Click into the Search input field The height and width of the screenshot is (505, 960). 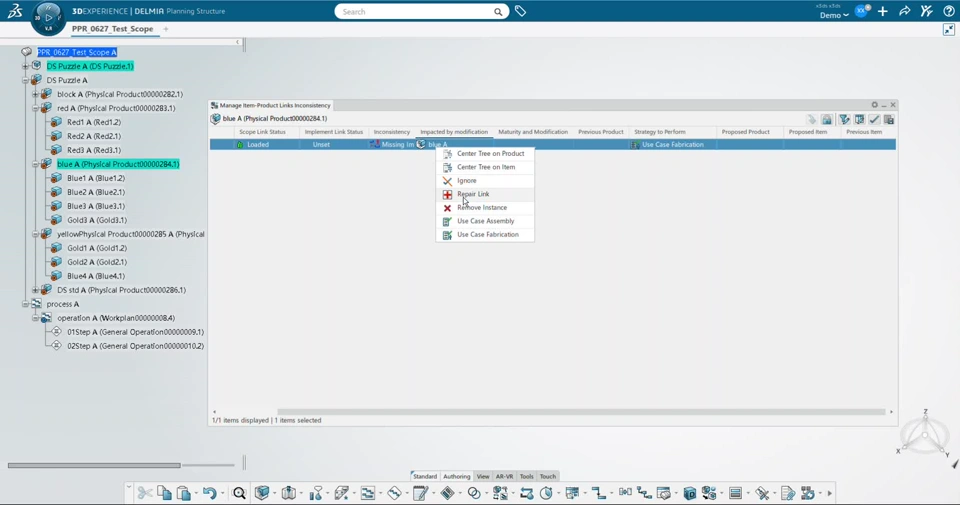(x=416, y=12)
